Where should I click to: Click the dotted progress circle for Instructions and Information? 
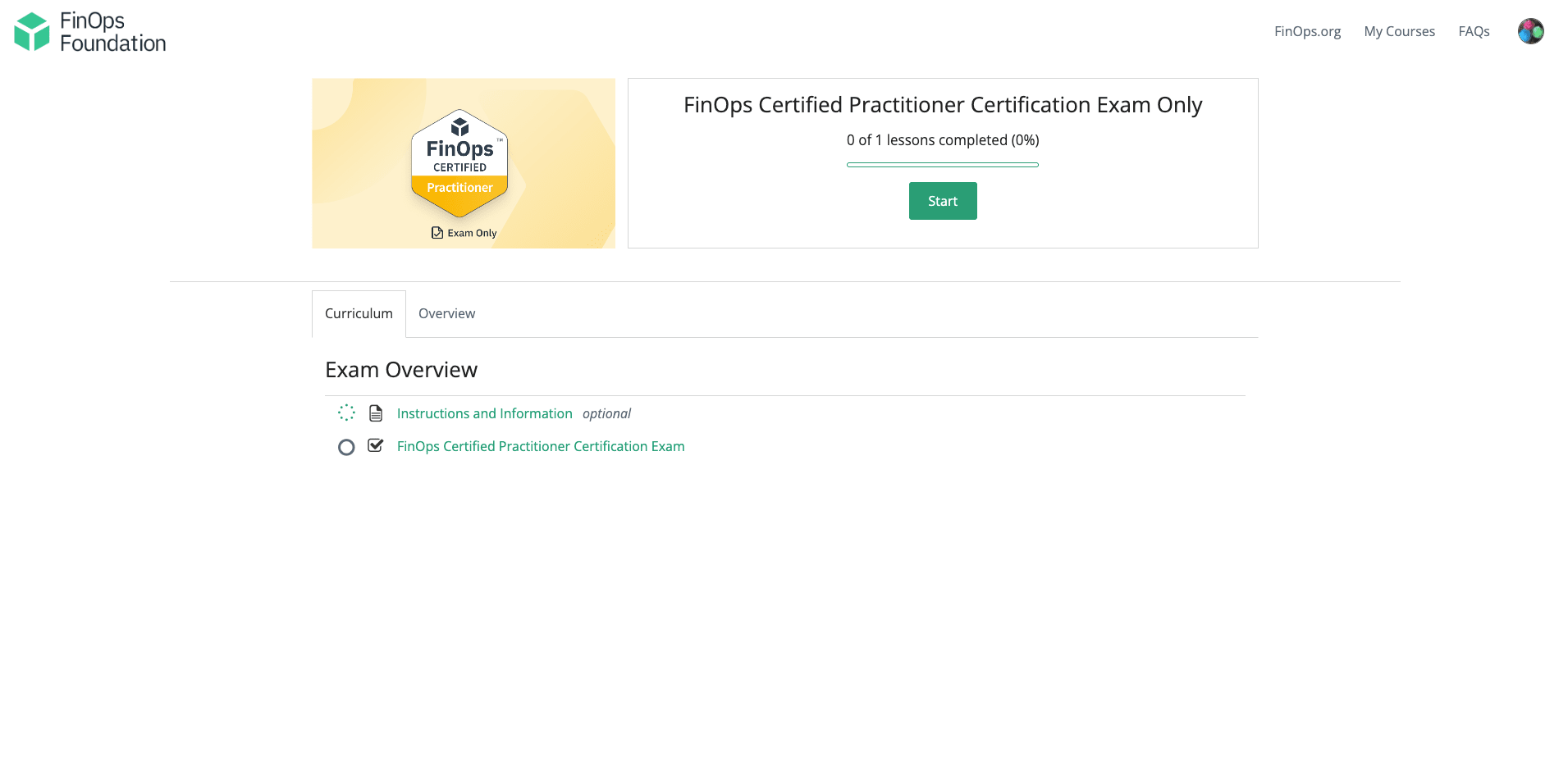346,413
